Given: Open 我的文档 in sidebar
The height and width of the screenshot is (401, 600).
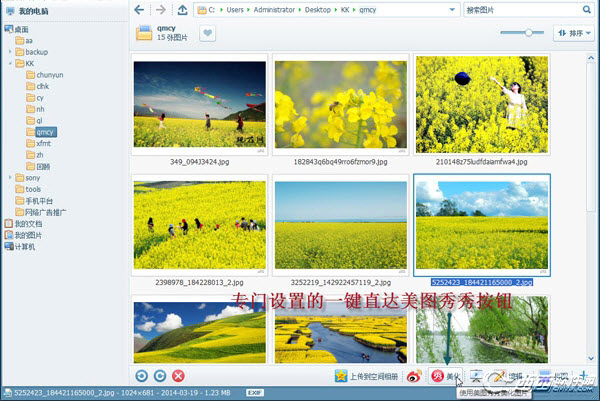Looking at the screenshot, I should pos(23,223).
